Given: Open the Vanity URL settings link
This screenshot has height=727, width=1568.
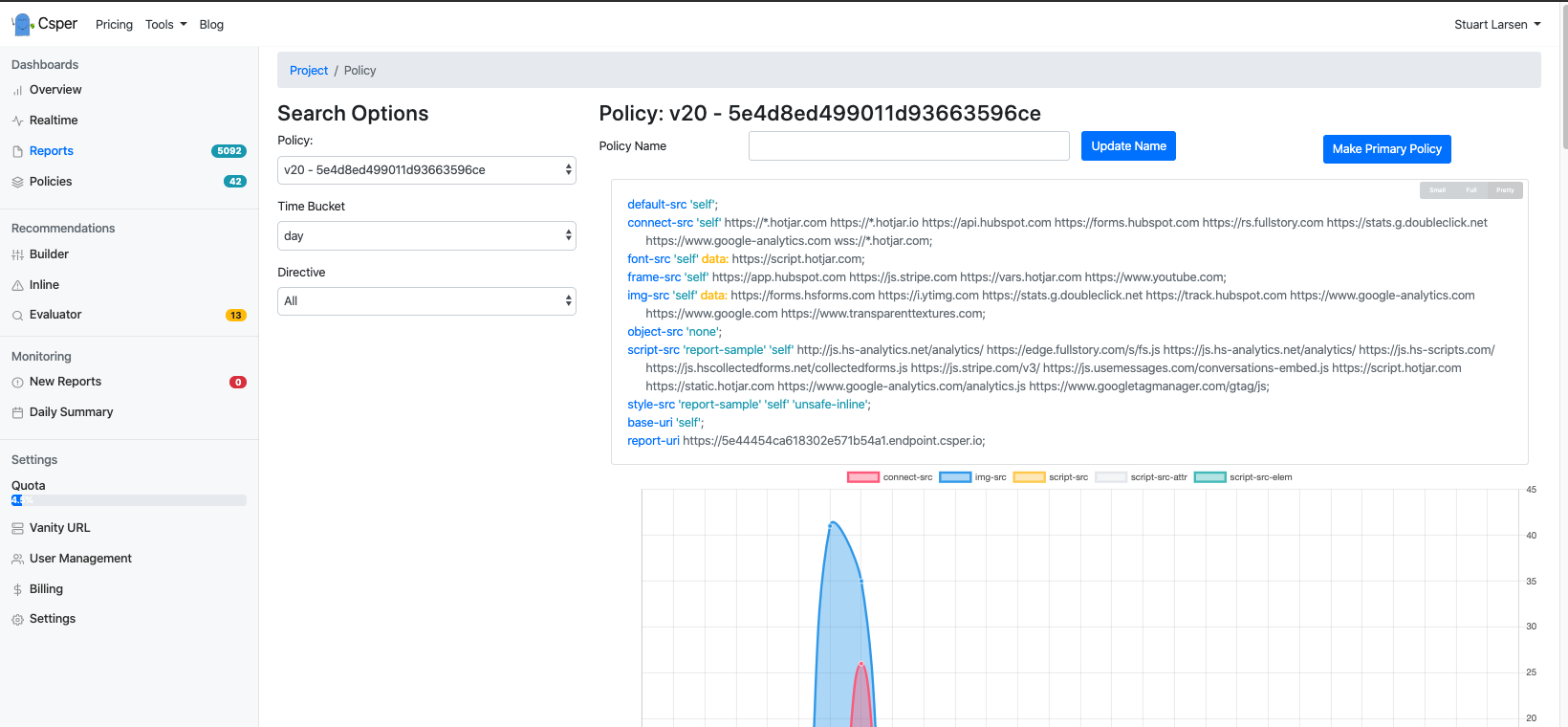Looking at the screenshot, I should click(x=59, y=528).
